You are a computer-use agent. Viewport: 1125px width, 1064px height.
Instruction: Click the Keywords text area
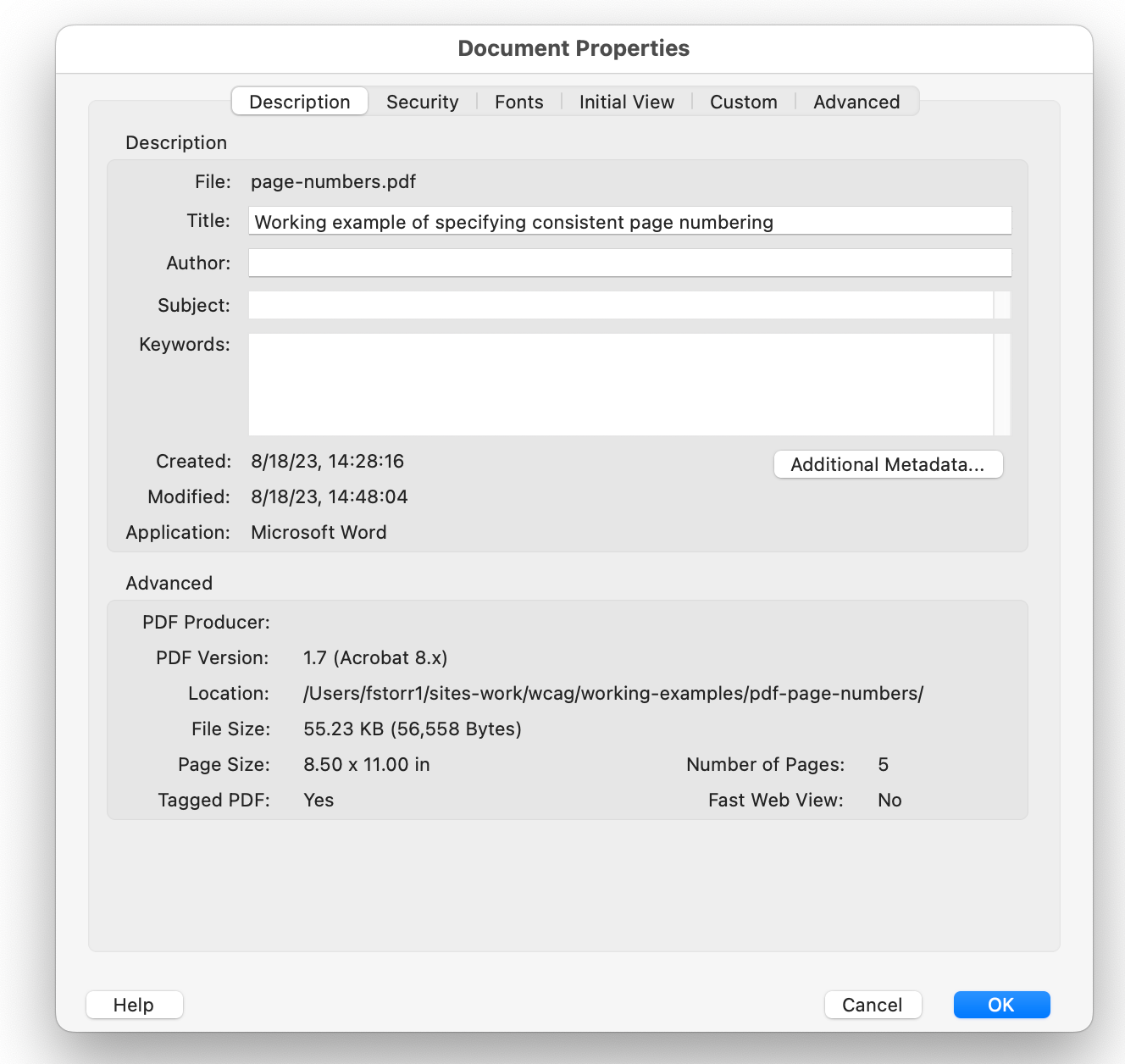623,384
